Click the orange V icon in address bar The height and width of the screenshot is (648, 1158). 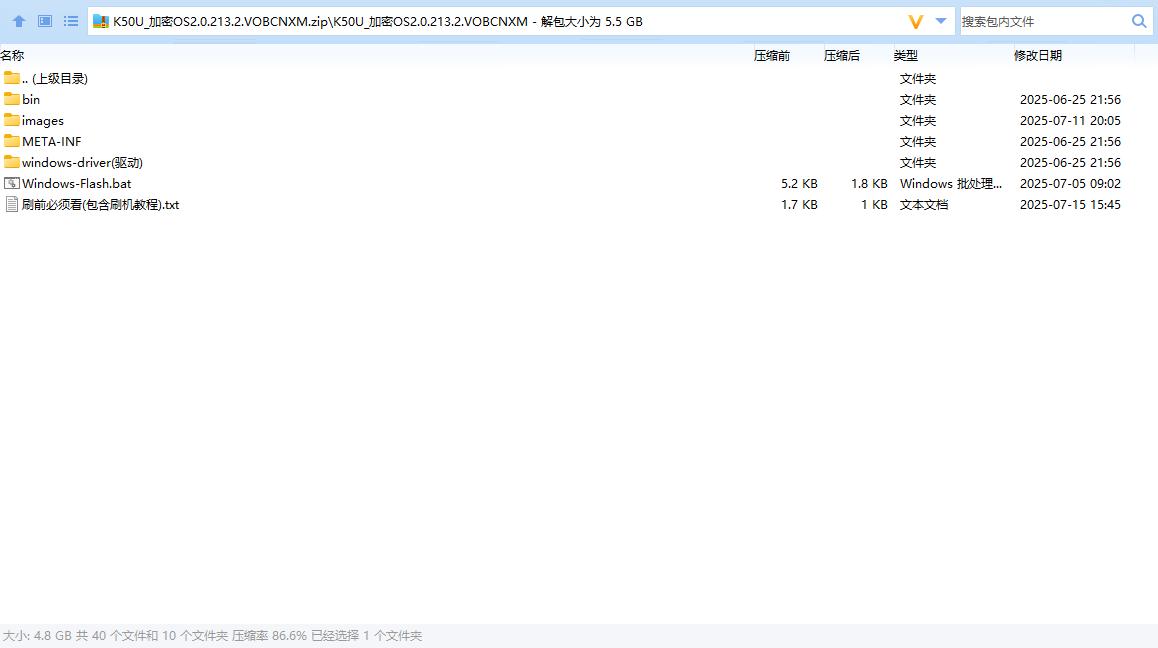click(916, 22)
